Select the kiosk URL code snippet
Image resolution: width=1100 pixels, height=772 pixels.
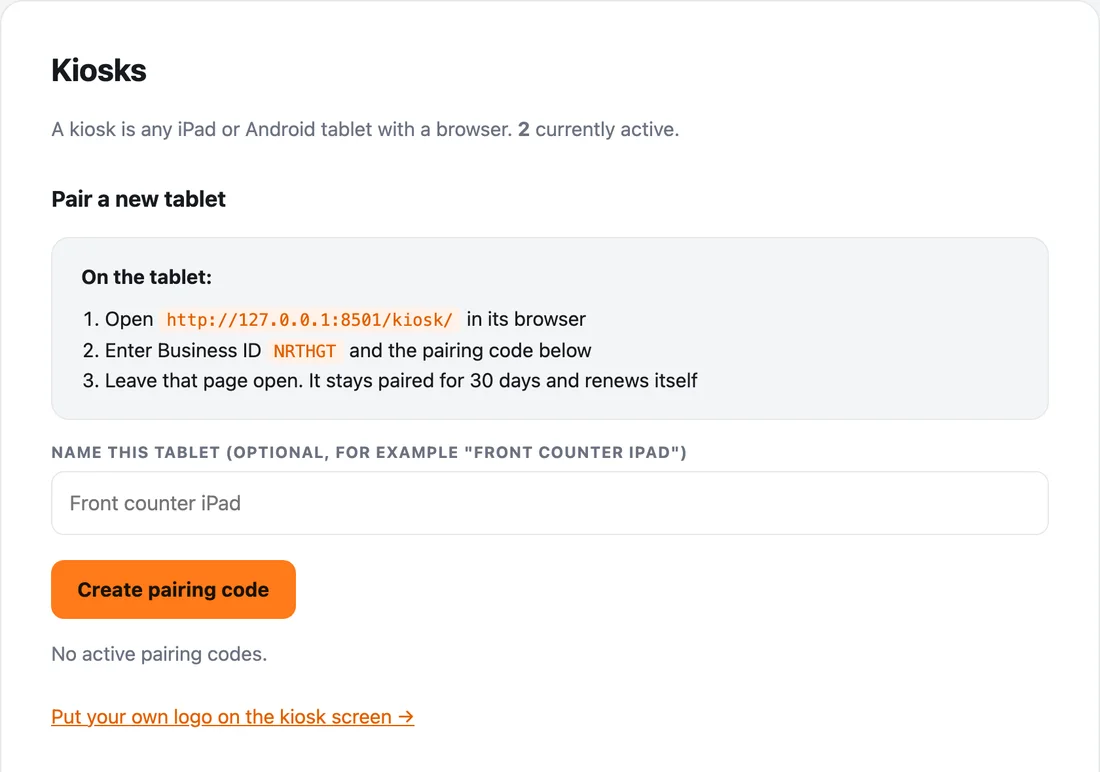point(309,319)
